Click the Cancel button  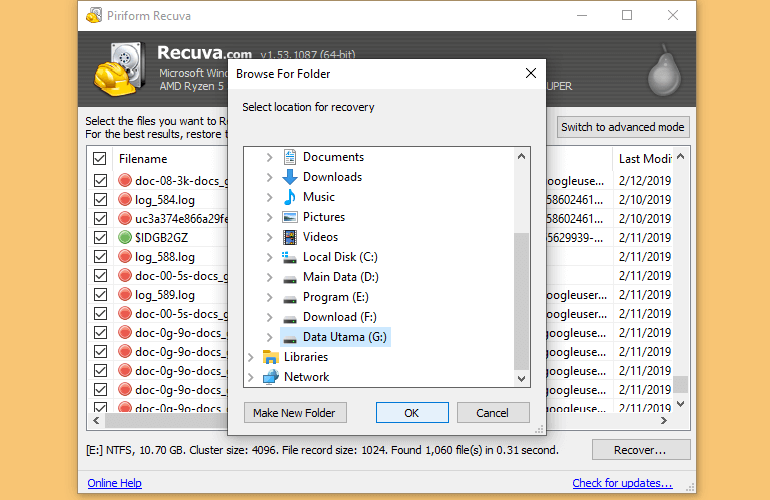[x=493, y=413]
